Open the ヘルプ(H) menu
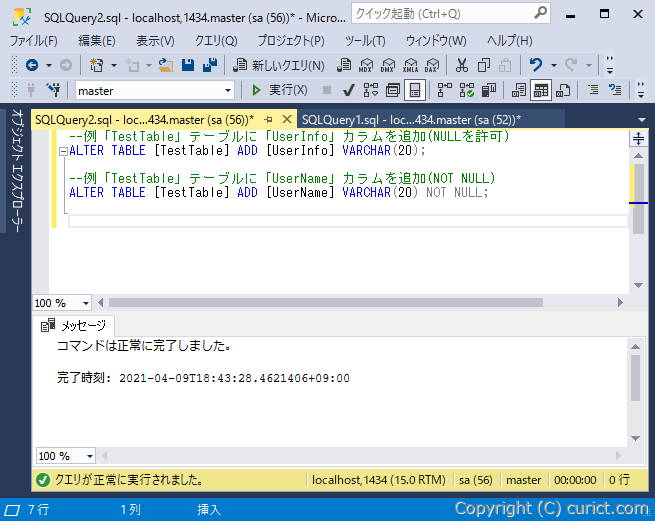Screen dimensions: 655x521 [510, 41]
